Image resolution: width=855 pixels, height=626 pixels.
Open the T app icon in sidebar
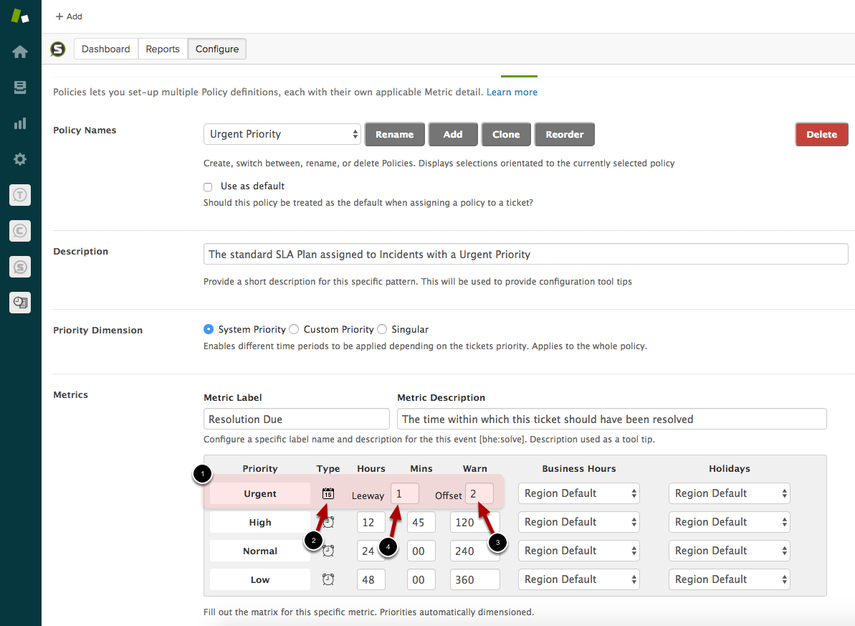pos(20,195)
